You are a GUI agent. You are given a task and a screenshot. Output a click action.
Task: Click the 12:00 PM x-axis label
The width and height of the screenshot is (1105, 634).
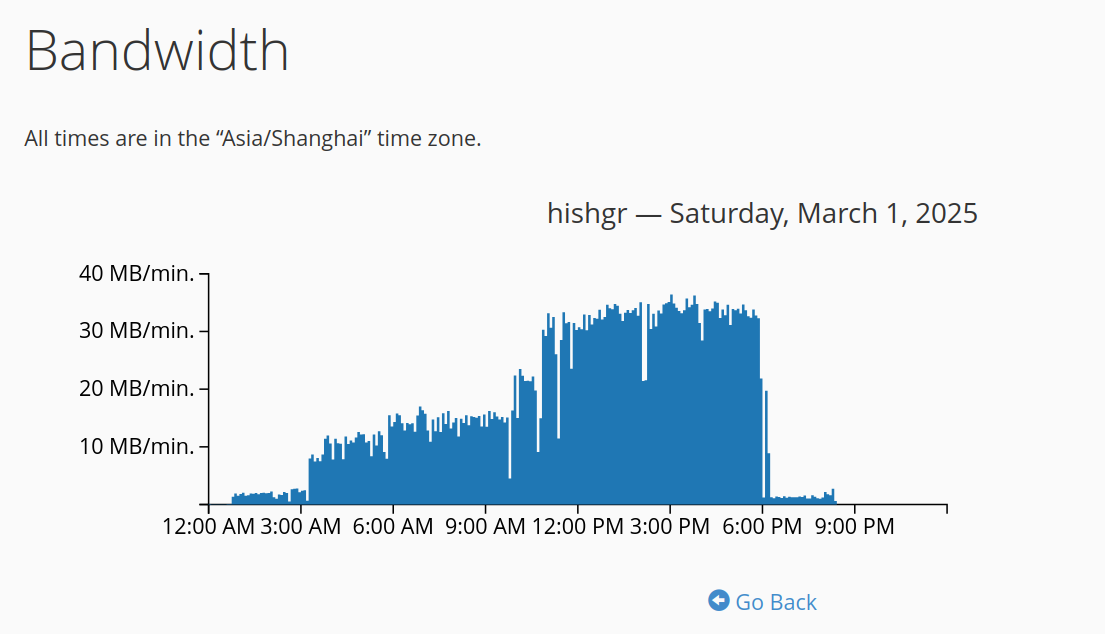[x=577, y=526]
